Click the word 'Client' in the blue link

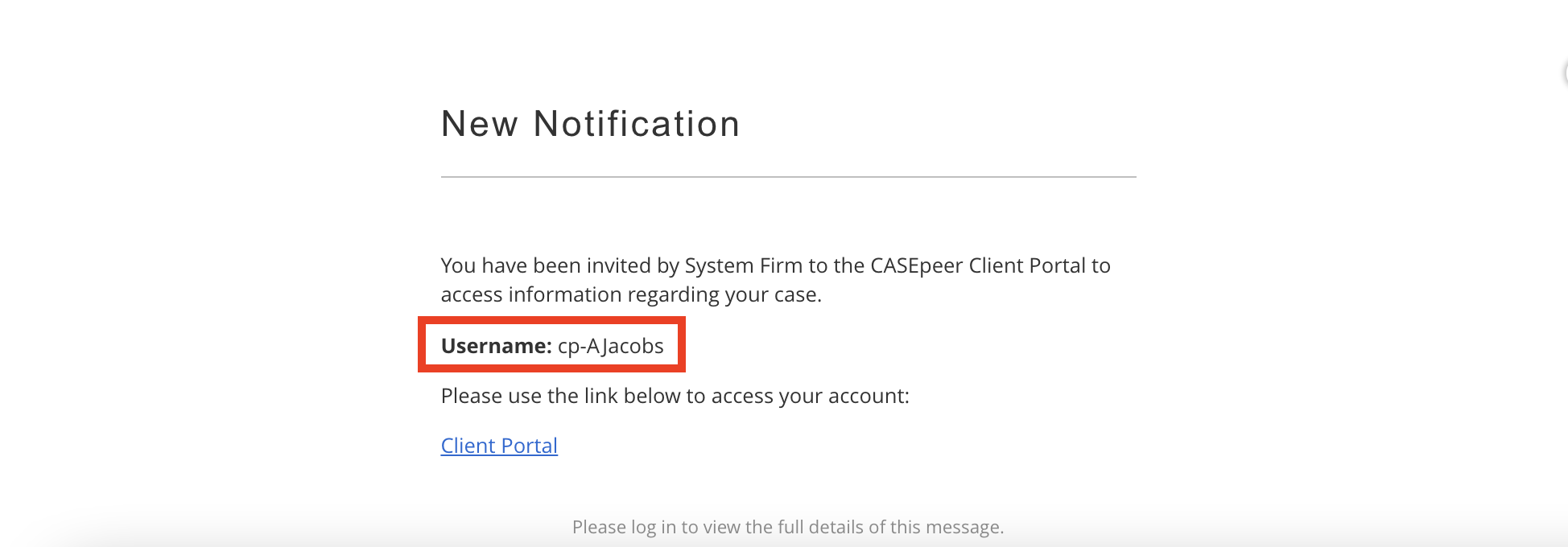[x=468, y=446]
